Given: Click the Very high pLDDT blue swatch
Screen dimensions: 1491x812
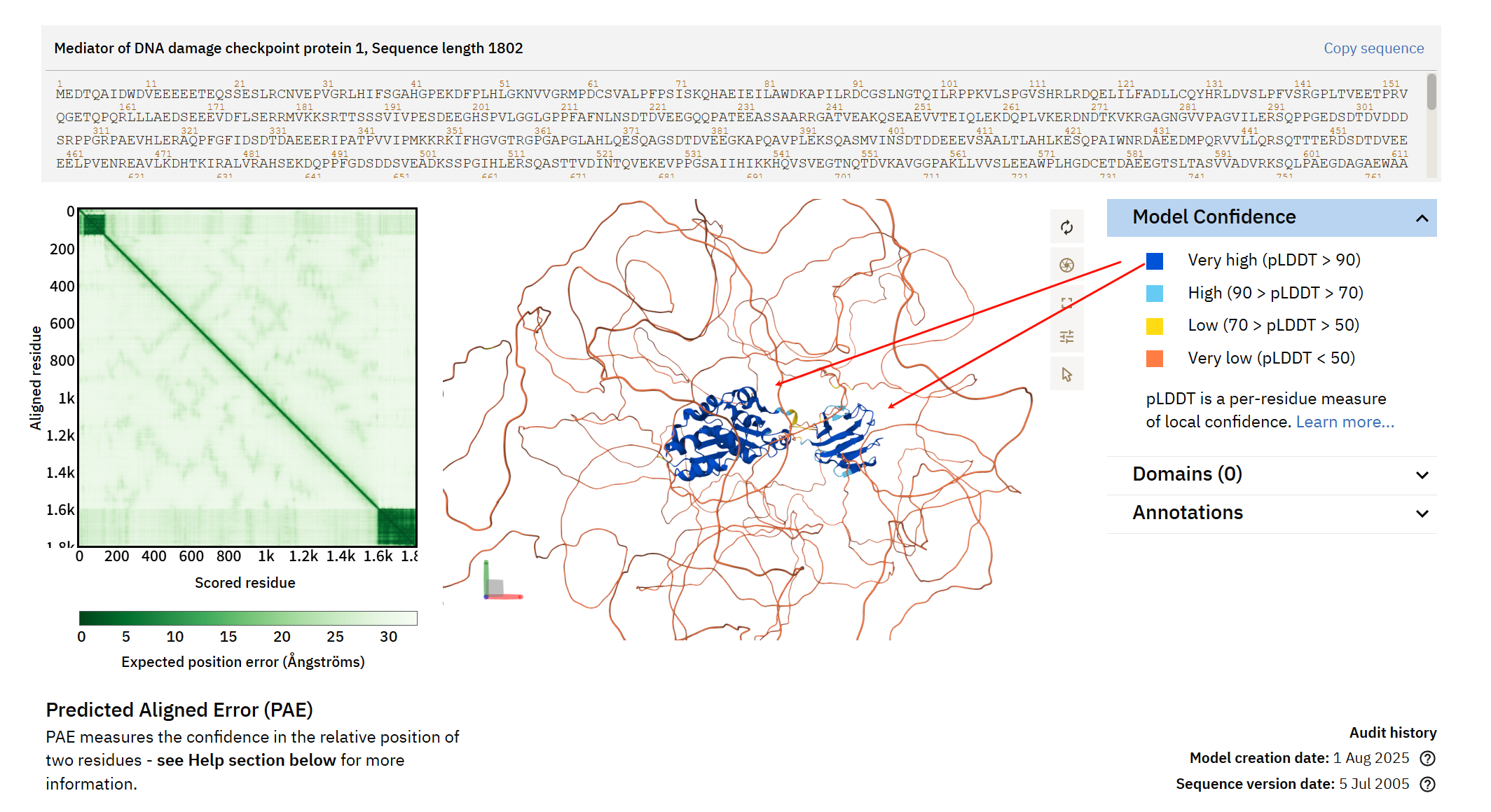Looking at the screenshot, I should 1155,261.
